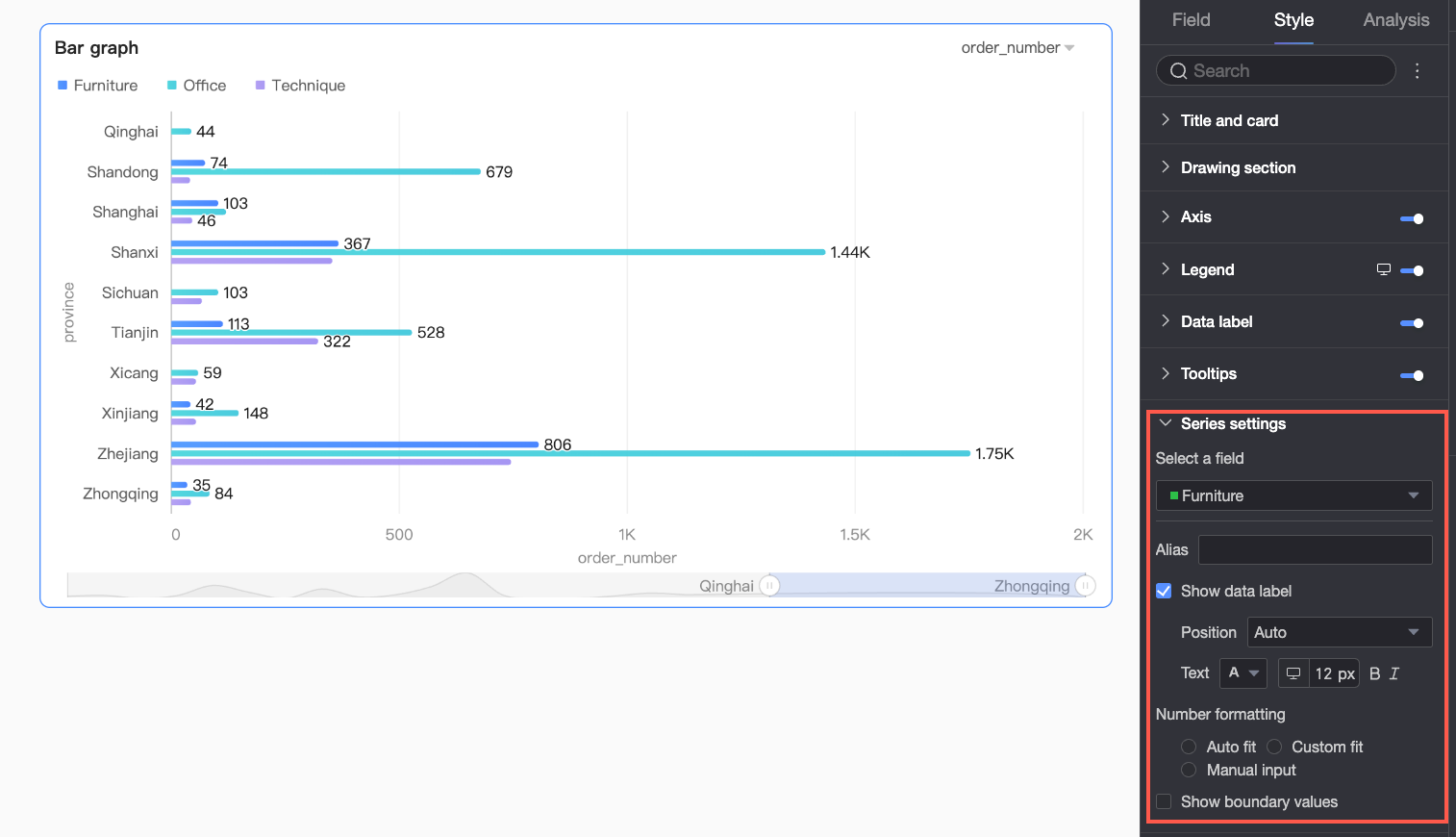Turn off the Data label switch
This screenshot has height=837, width=1456.
click(1412, 323)
